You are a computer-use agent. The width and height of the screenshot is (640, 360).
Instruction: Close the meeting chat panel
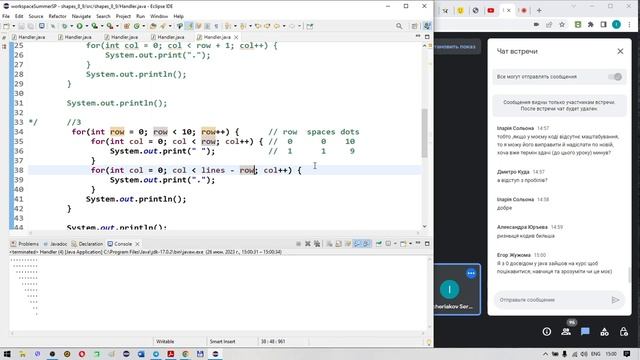click(x=620, y=51)
